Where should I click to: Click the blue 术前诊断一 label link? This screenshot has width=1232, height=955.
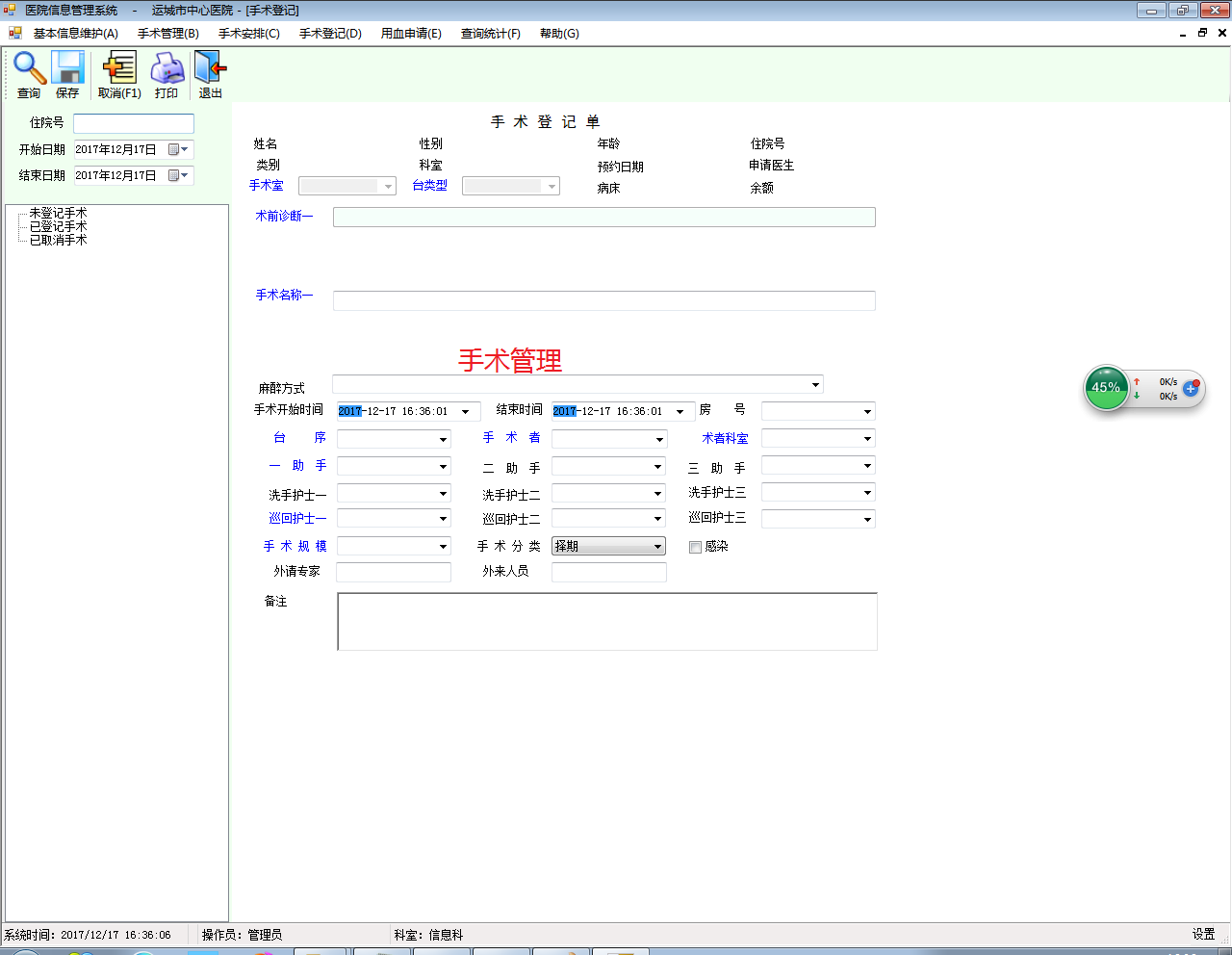[284, 216]
